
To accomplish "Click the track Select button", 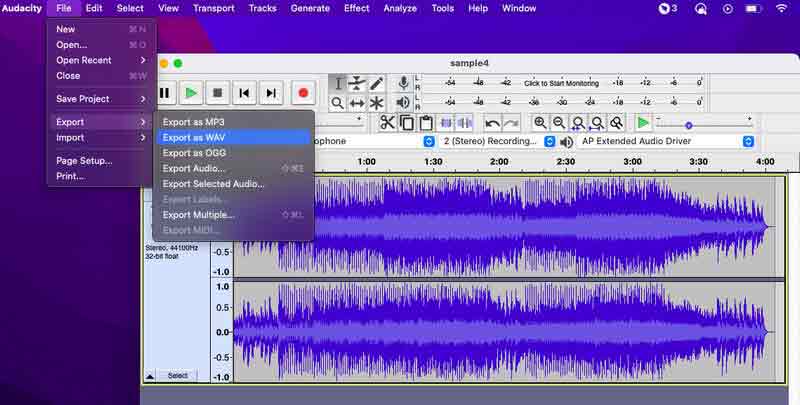I will (x=178, y=375).
